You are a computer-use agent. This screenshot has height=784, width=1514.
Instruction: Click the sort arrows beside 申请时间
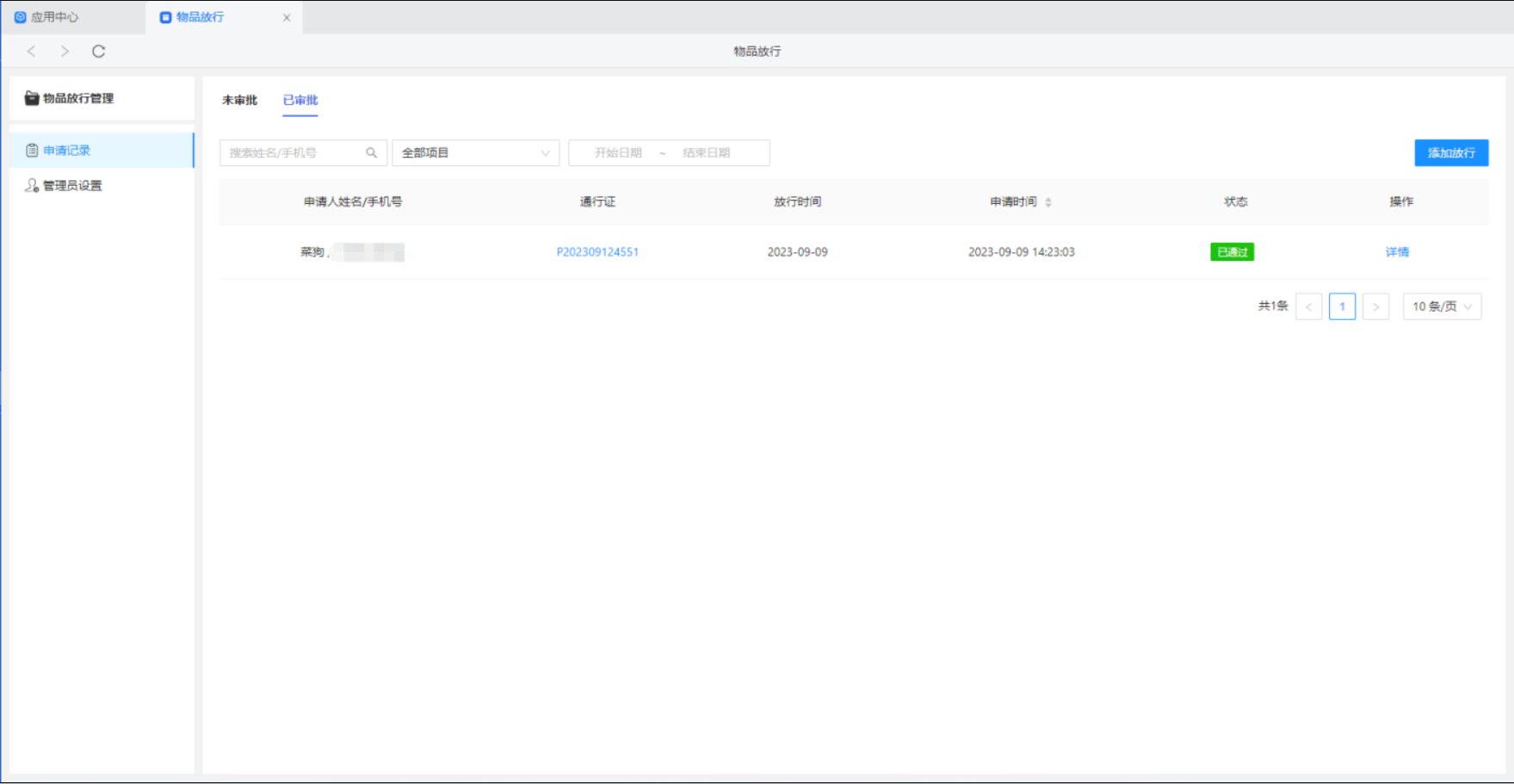[x=1047, y=202]
